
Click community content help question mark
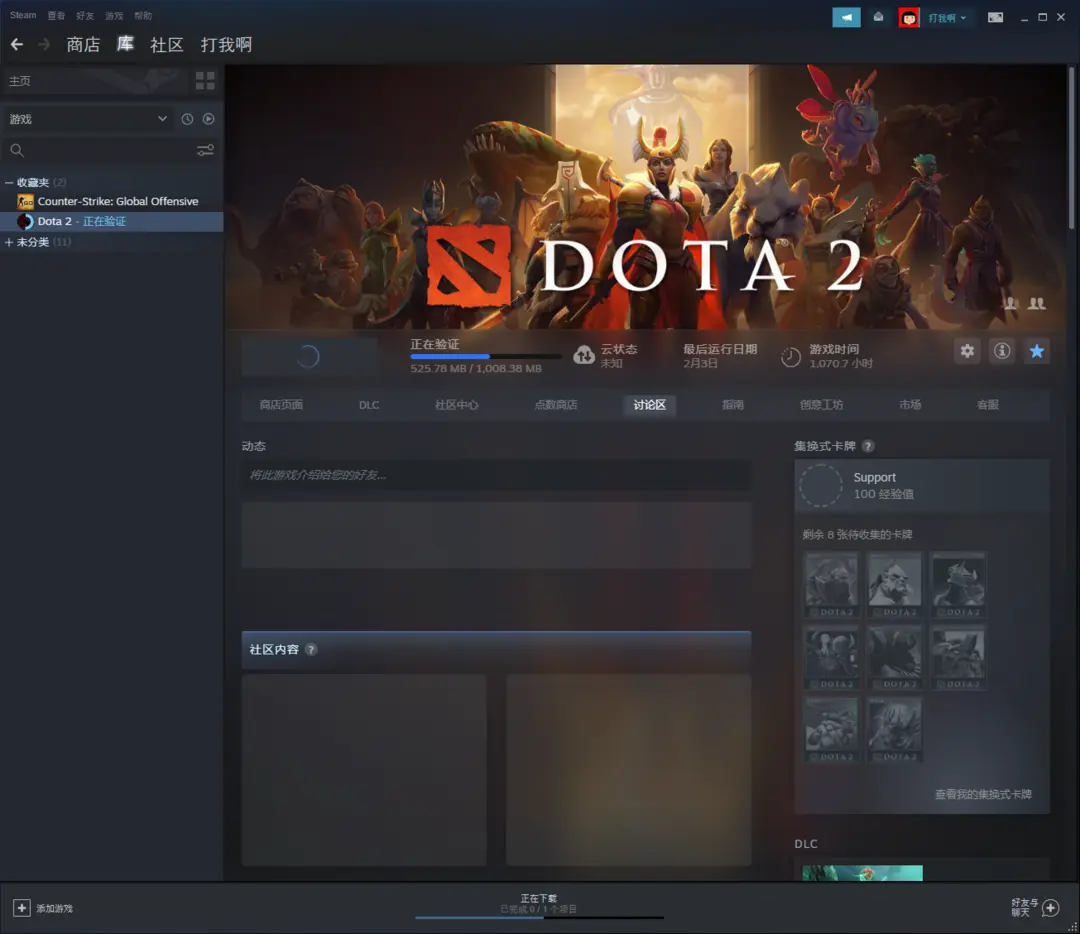311,650
